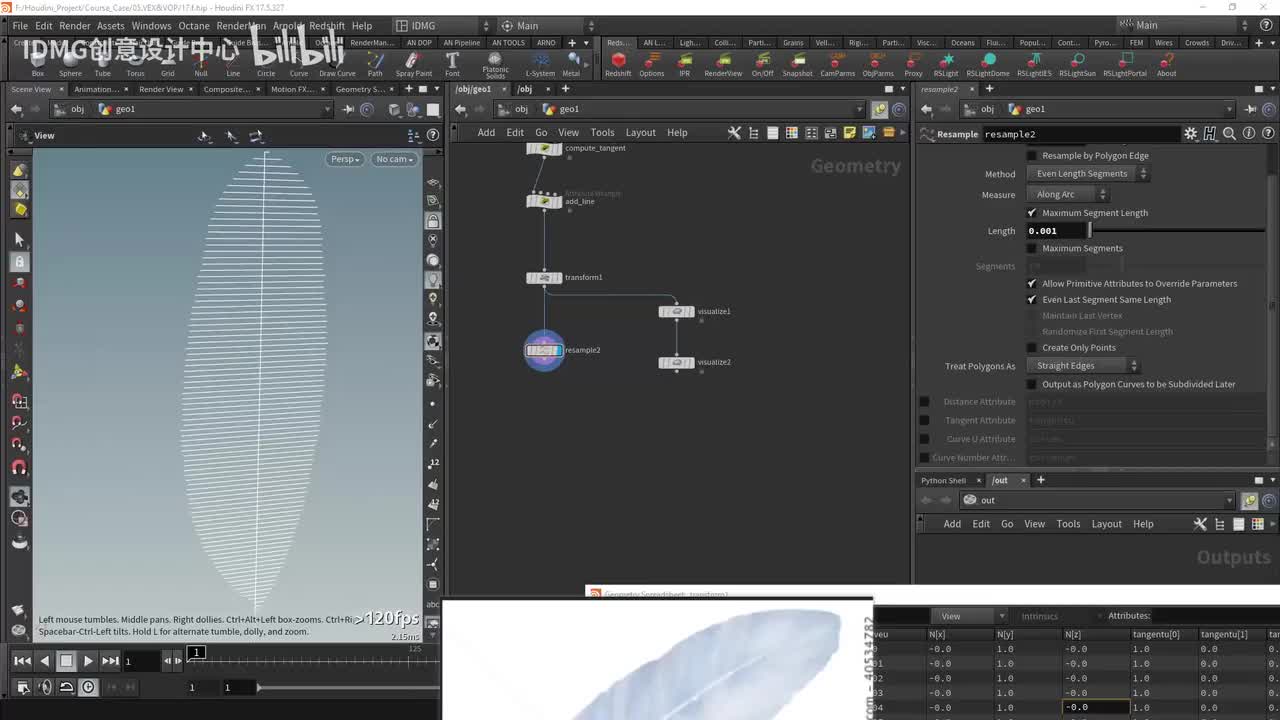
Task: Enable the Tangent Attribute checkbox
Action: [x=924, y=420]
